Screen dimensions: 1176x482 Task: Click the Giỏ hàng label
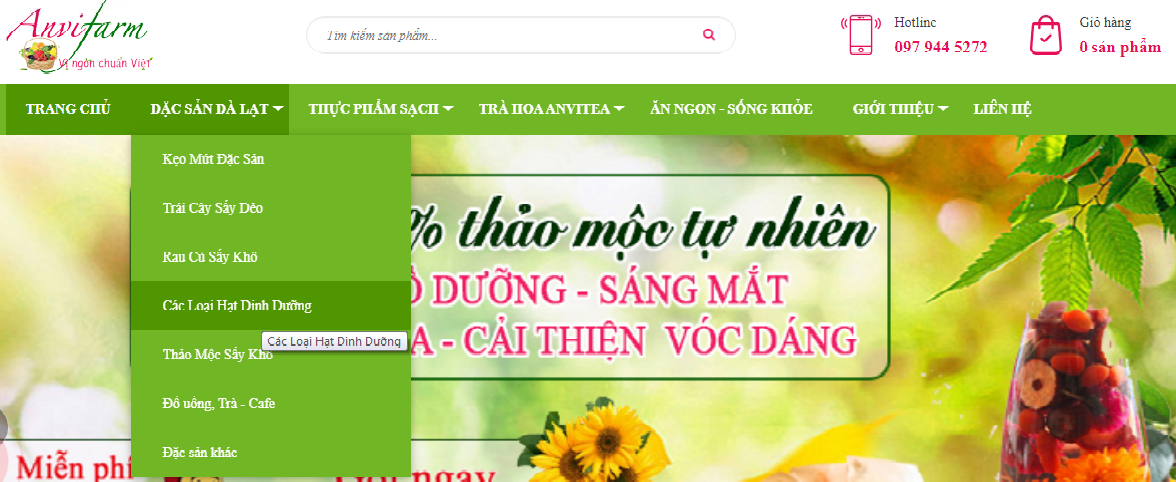coord(1105,23)
